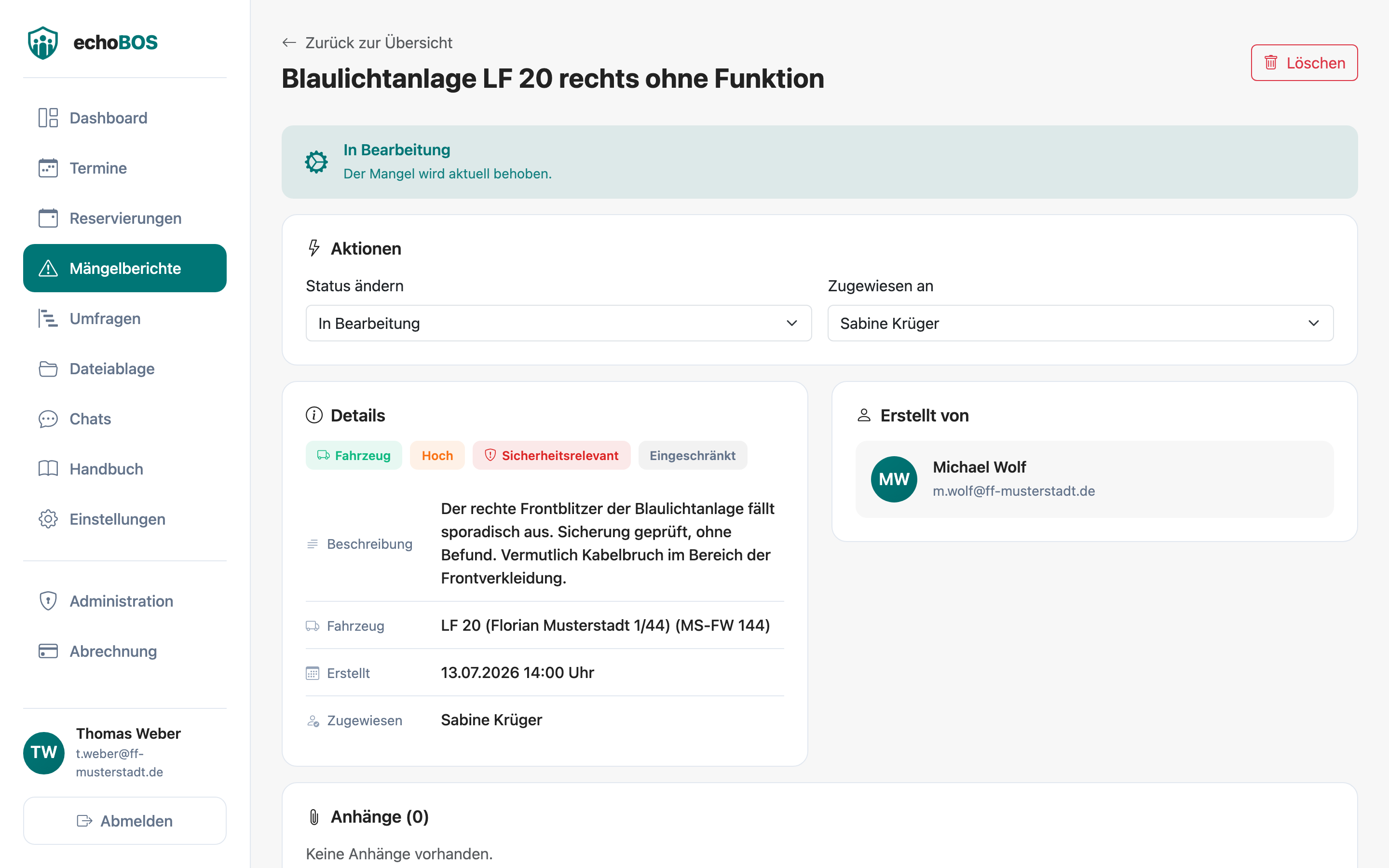Viewport: 1389px width, 868px height.
Task: Open Abrechnung menu entry
Action: (x=124, y=651)
